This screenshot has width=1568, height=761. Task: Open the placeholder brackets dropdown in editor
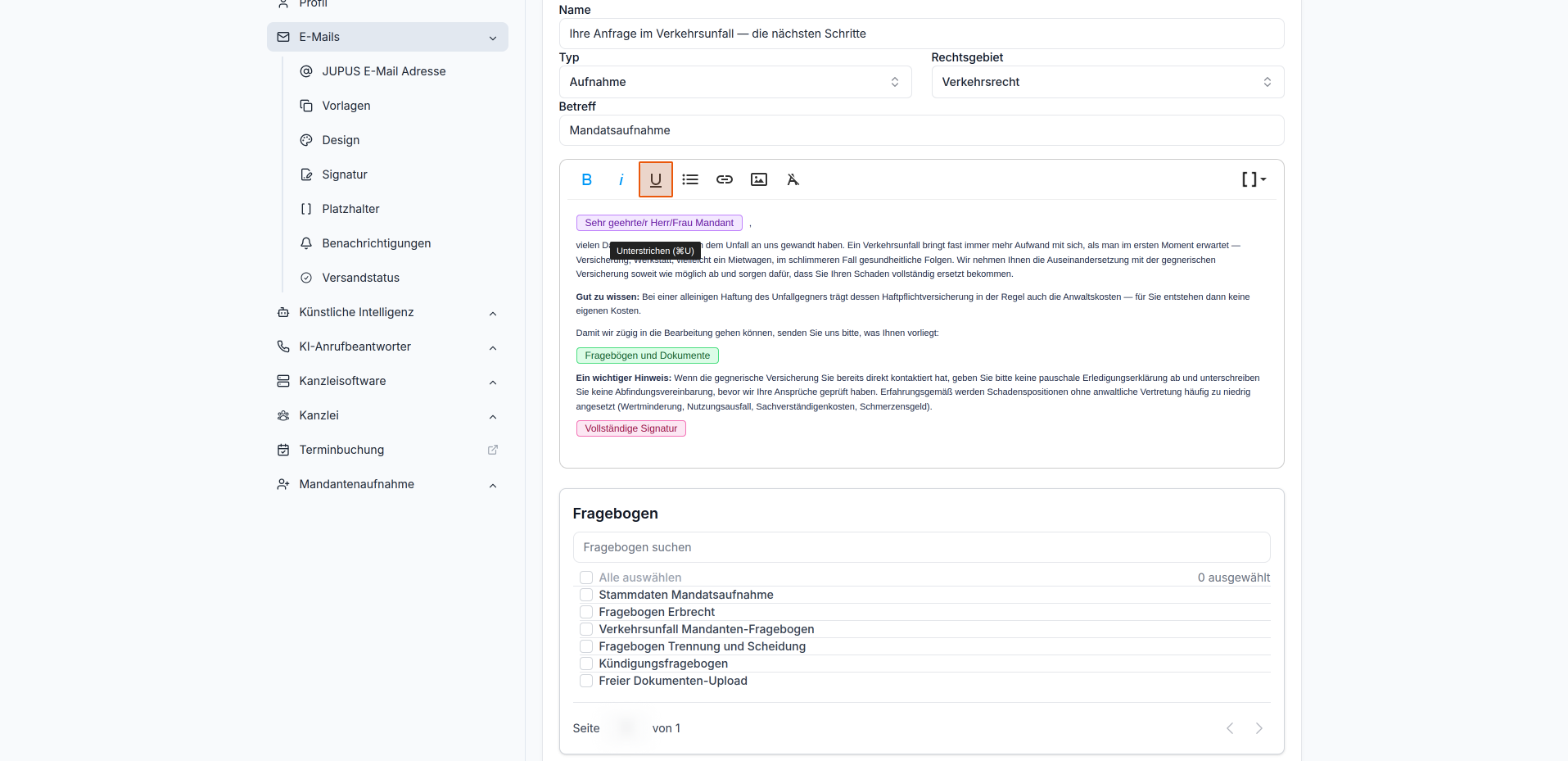click(1254, 179)
